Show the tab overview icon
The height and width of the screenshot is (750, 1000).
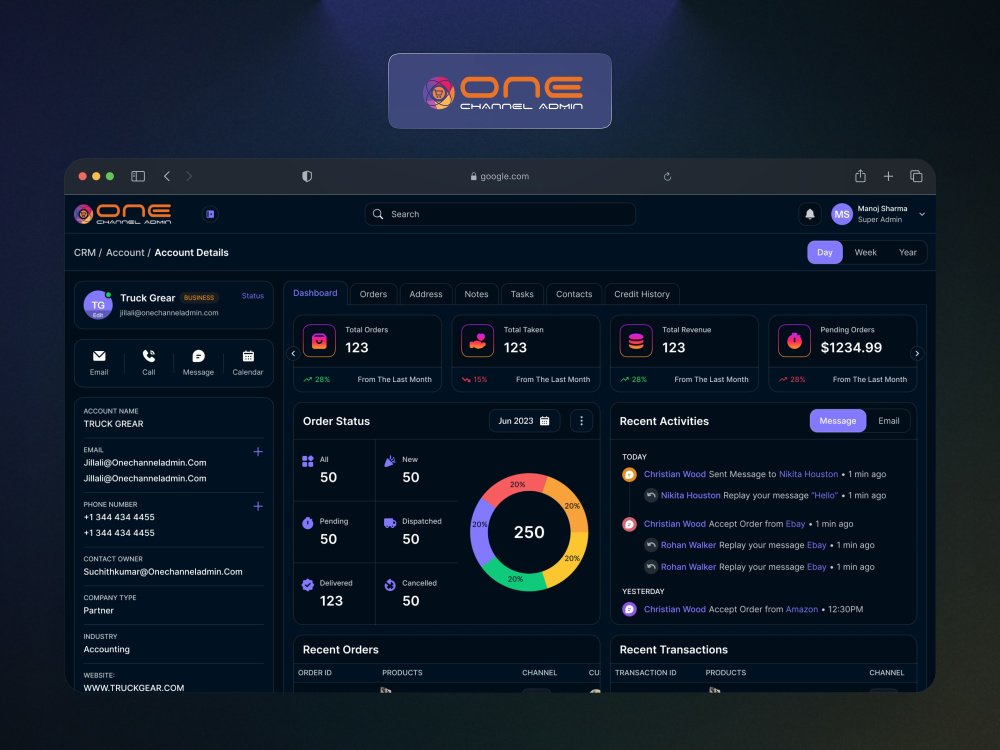pyautogui.click(x=916, y=176)
